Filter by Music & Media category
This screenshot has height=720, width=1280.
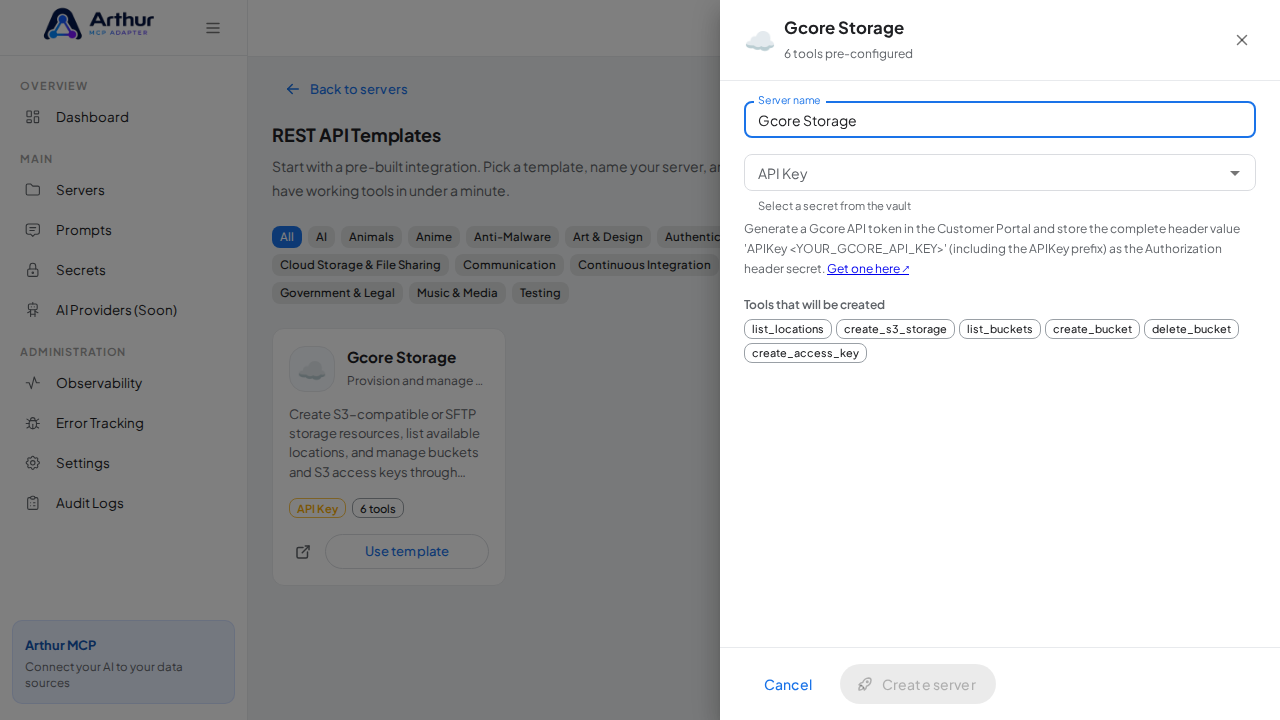[457, 293]
